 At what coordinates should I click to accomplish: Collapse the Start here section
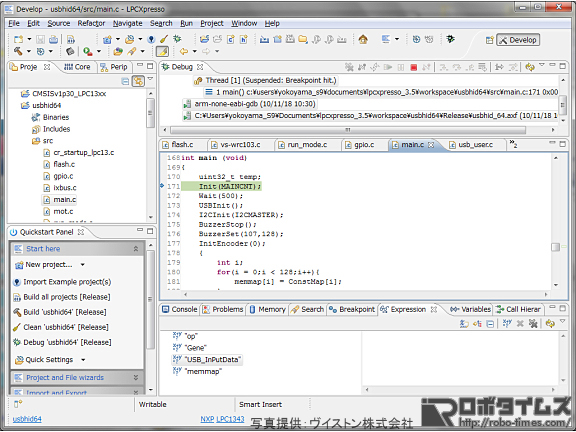[x=136, y=249]
